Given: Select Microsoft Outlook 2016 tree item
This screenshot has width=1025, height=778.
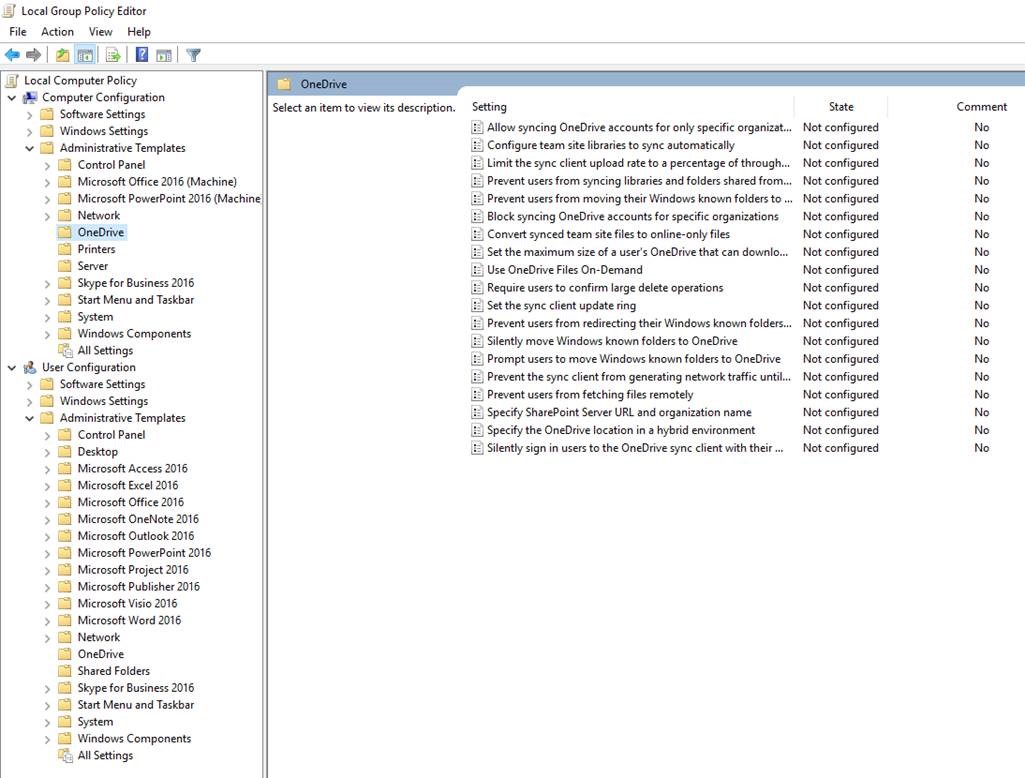Looking at the screenshot, I should click(x=135, y=536).
